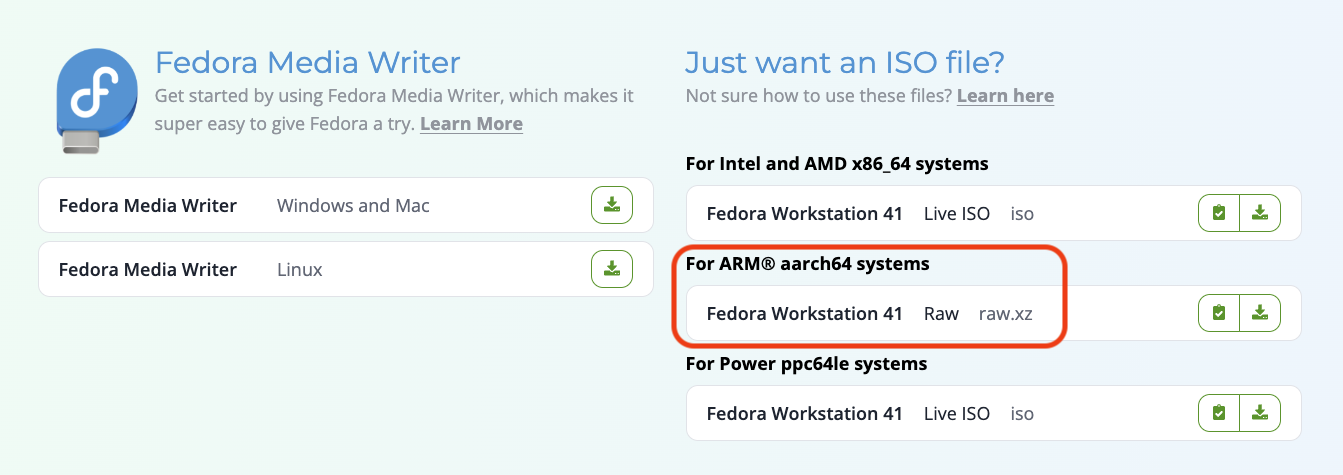Screen dimensions: 1343x475
Task: Open checksum verification for ppc64le Live ISO
Action: pos(1219,413)
